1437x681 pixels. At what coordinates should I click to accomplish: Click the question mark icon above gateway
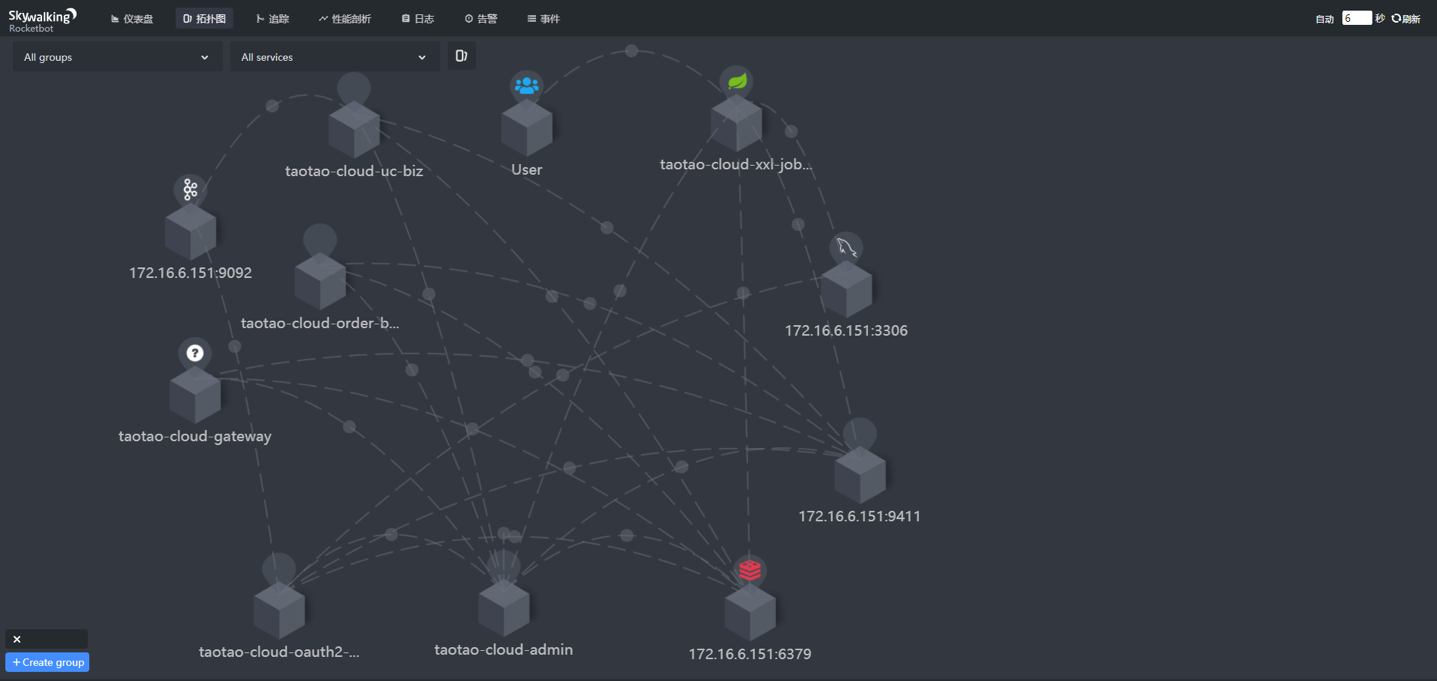tap(195, 353)
